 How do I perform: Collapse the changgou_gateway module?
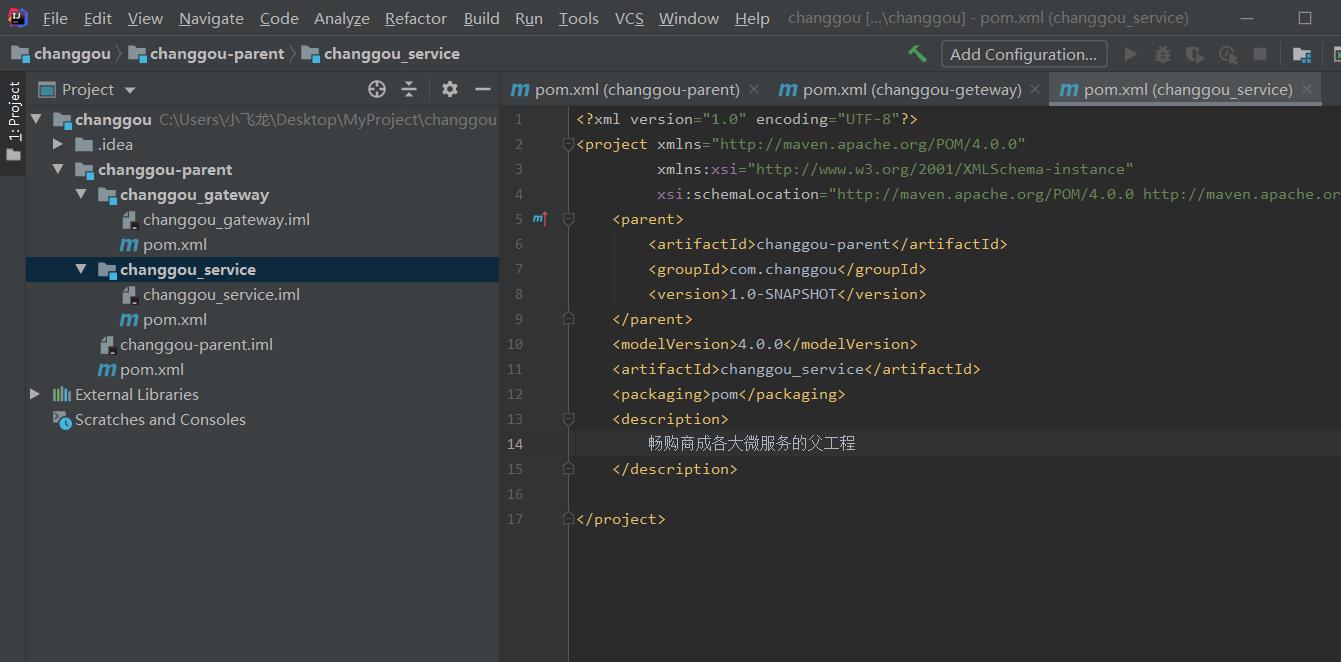(81, 194)
